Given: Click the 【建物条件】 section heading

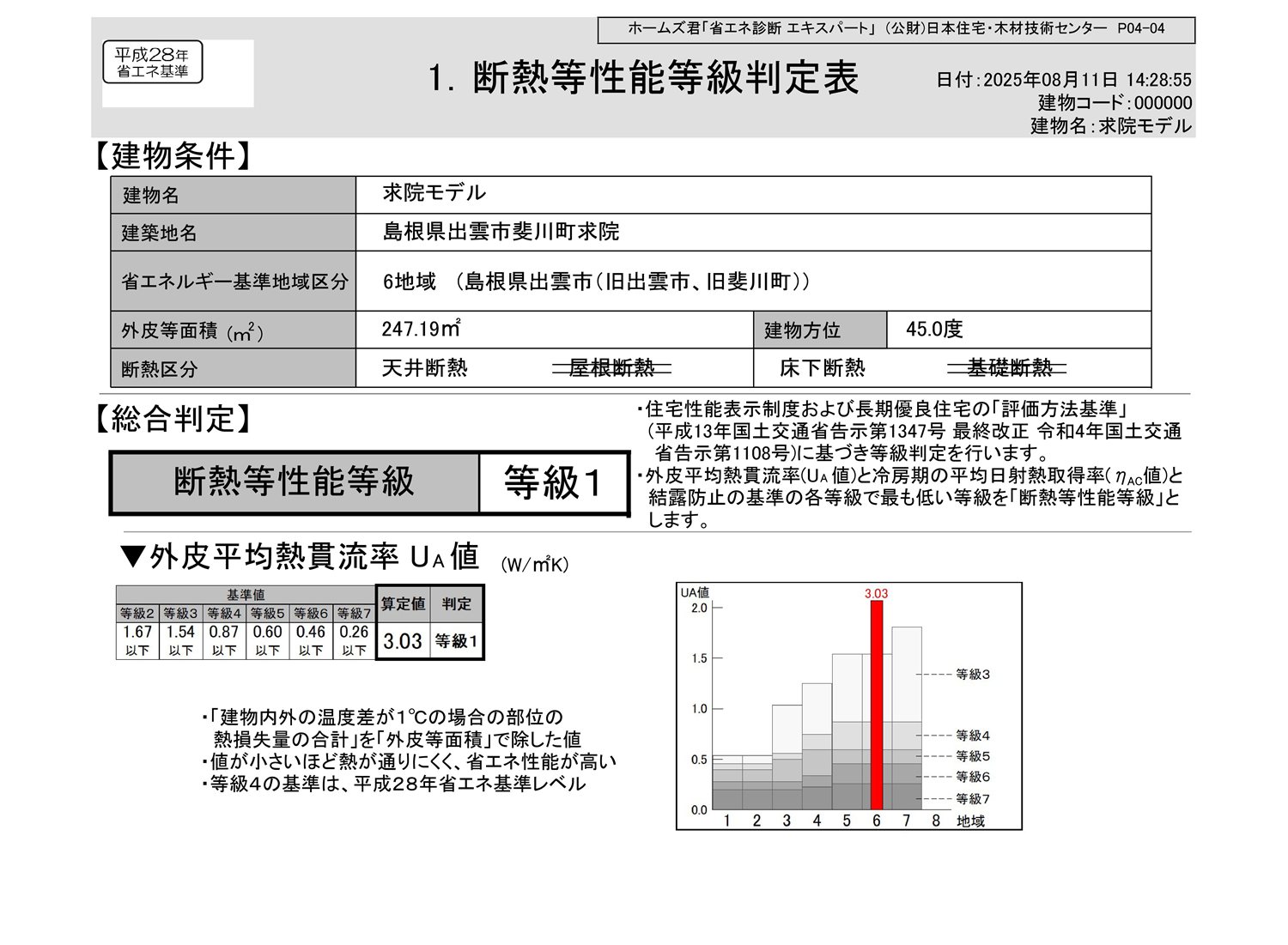Looking at the screenshot, I should (173, 156).
